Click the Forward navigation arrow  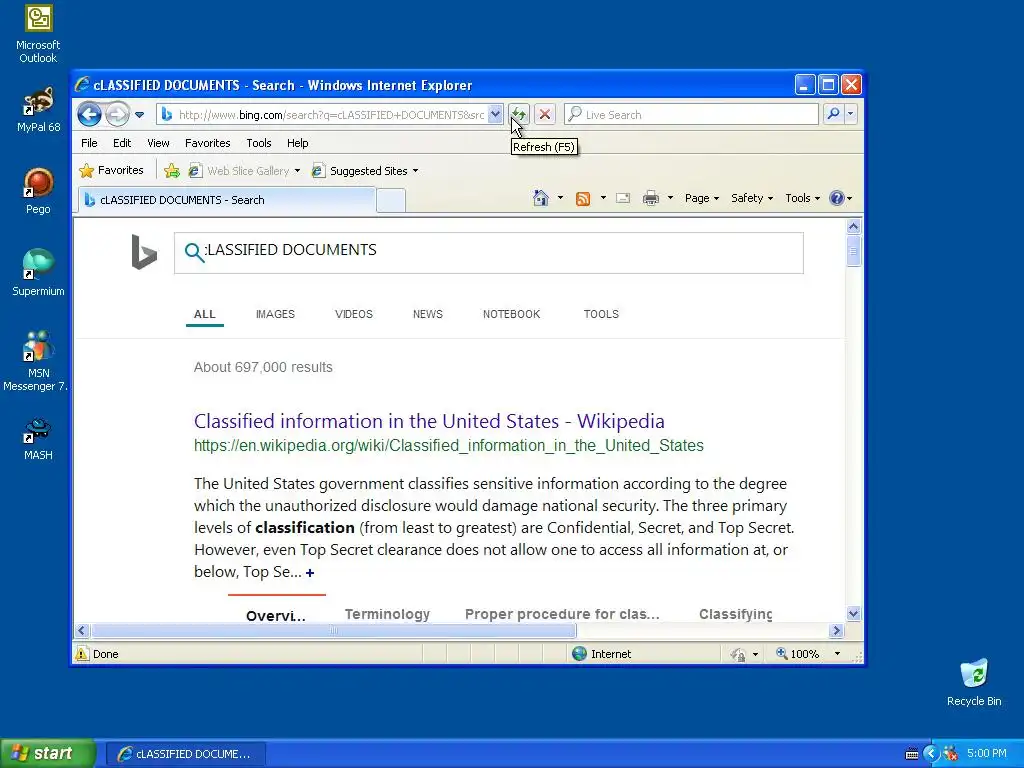[x=117, y=114]
